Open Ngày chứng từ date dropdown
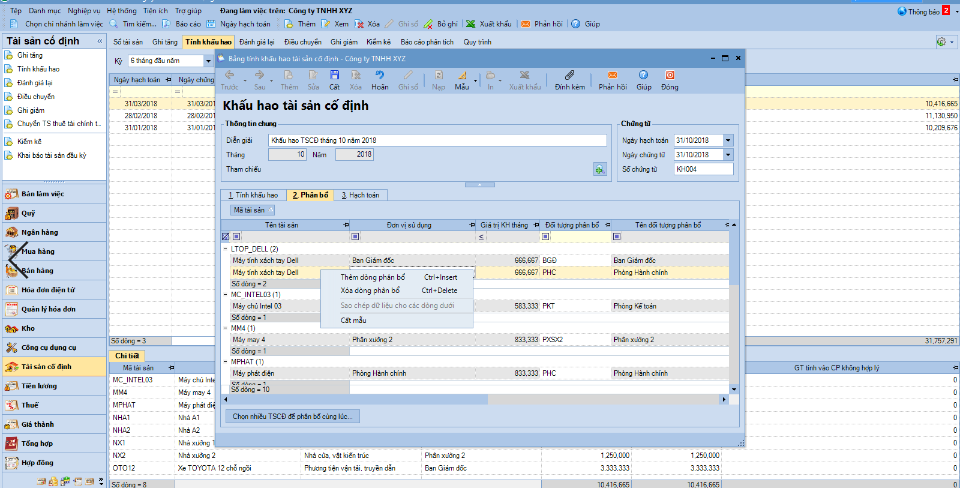The width and height of the screenshot is (961, 488). pyautogui.click(x=728, y=155)
